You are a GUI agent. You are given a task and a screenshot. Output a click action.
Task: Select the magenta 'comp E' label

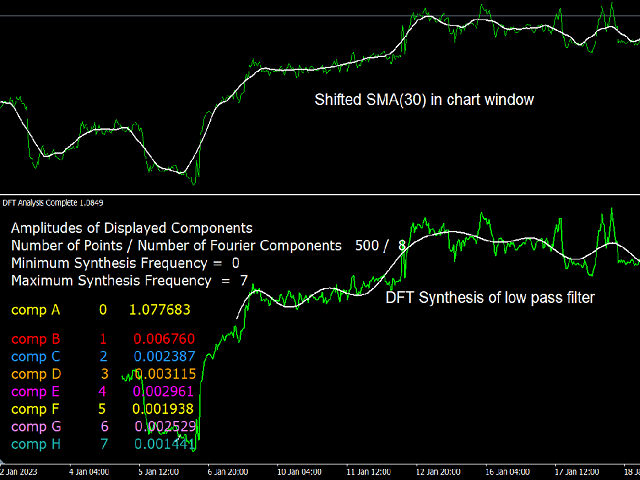36,392
